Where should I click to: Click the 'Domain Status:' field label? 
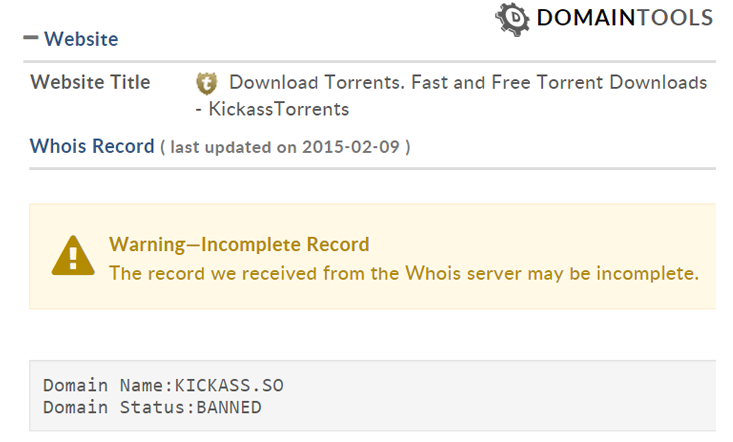(118, 406)
